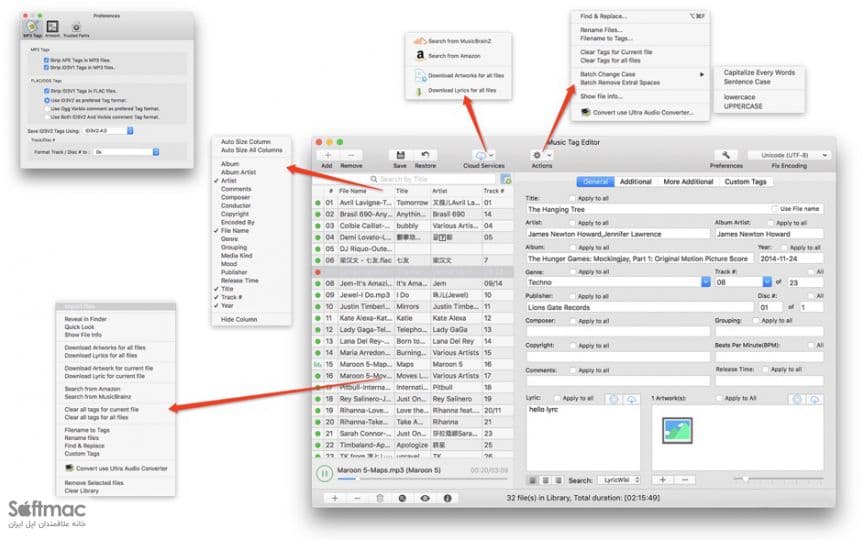Choose Reveal in Finder context menu item

pos(85,319)
